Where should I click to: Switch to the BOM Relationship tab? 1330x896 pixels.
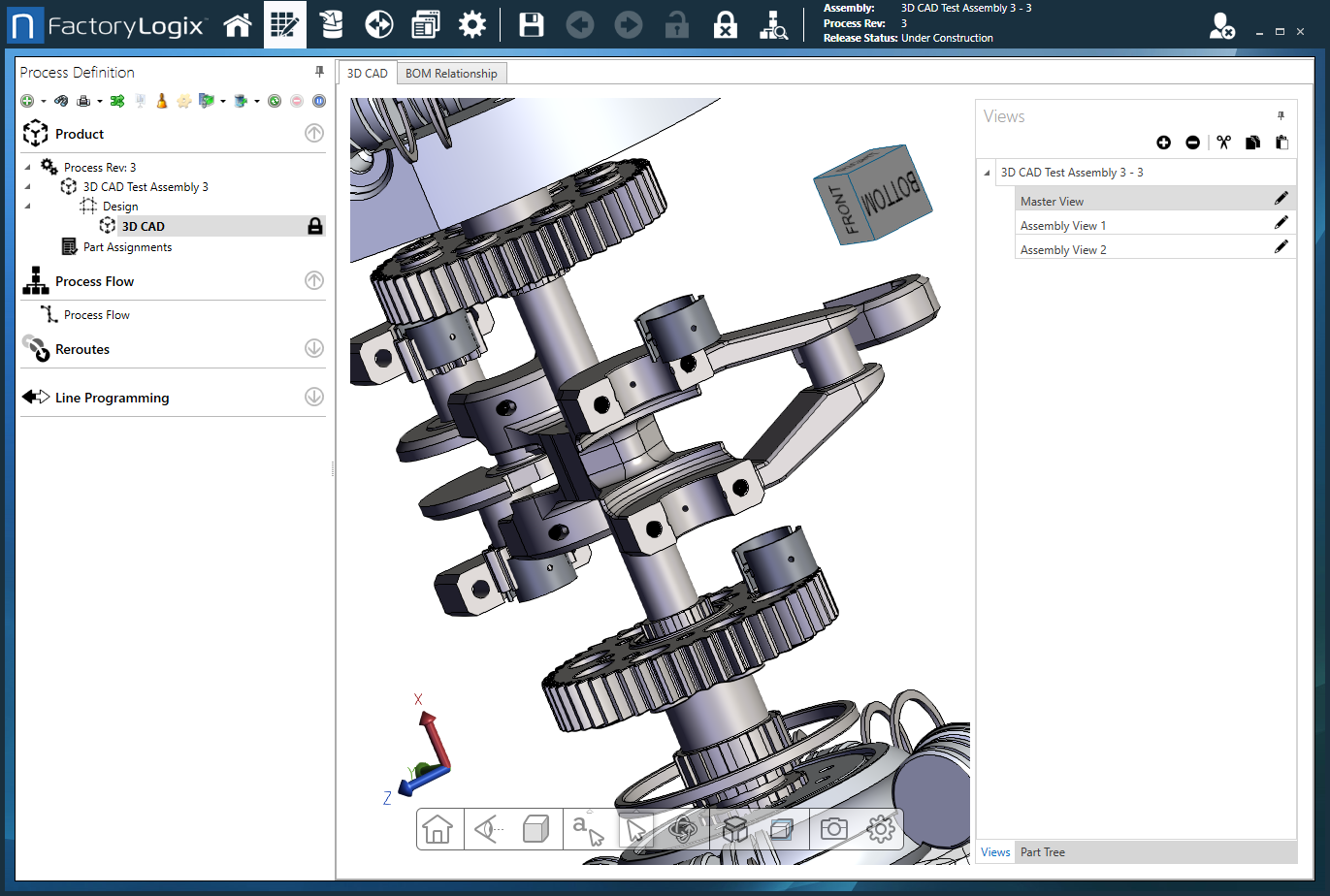click(451, 72)
